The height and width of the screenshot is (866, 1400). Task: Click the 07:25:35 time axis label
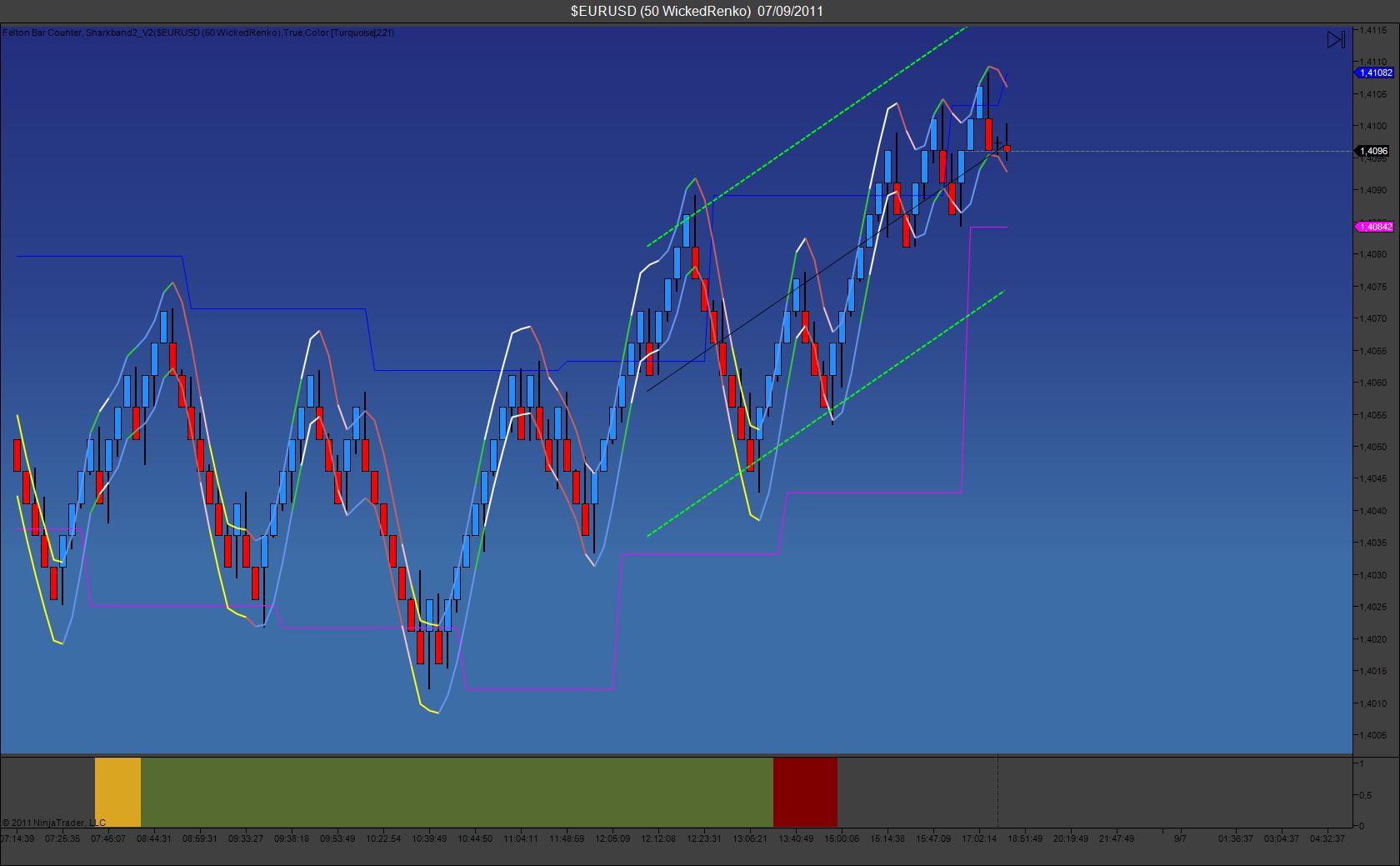pos(62,838)
